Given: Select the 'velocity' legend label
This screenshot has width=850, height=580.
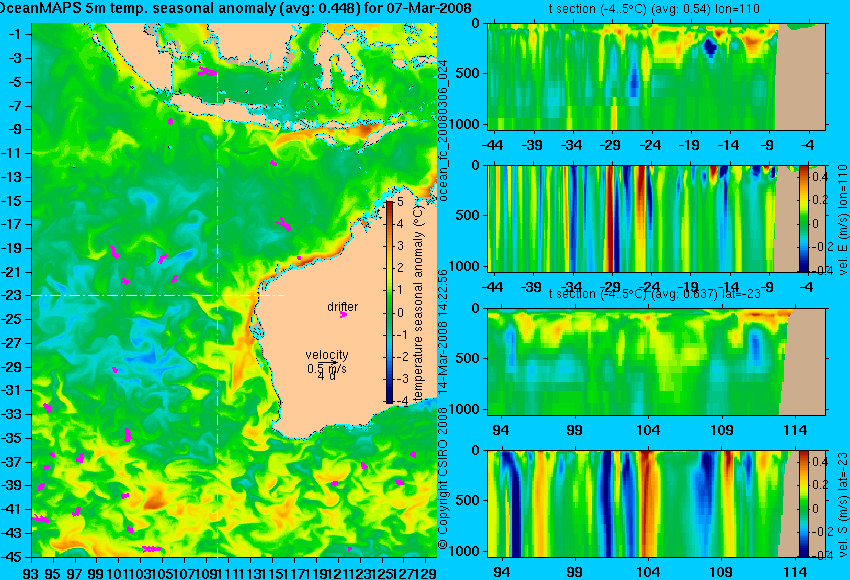Looking at the screenshot, I should point(327,355).
